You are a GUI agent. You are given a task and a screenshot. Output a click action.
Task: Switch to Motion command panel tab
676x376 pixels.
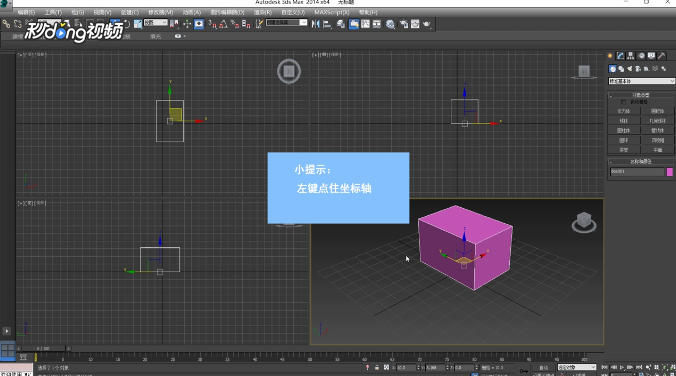[641, 56]
